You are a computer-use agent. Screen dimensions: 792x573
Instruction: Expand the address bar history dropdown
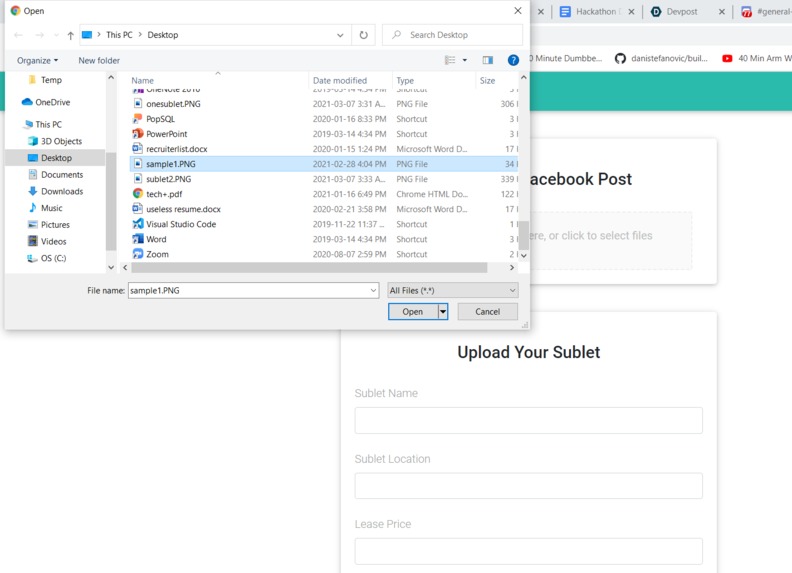pyautogui.click(x=340, y=35)
